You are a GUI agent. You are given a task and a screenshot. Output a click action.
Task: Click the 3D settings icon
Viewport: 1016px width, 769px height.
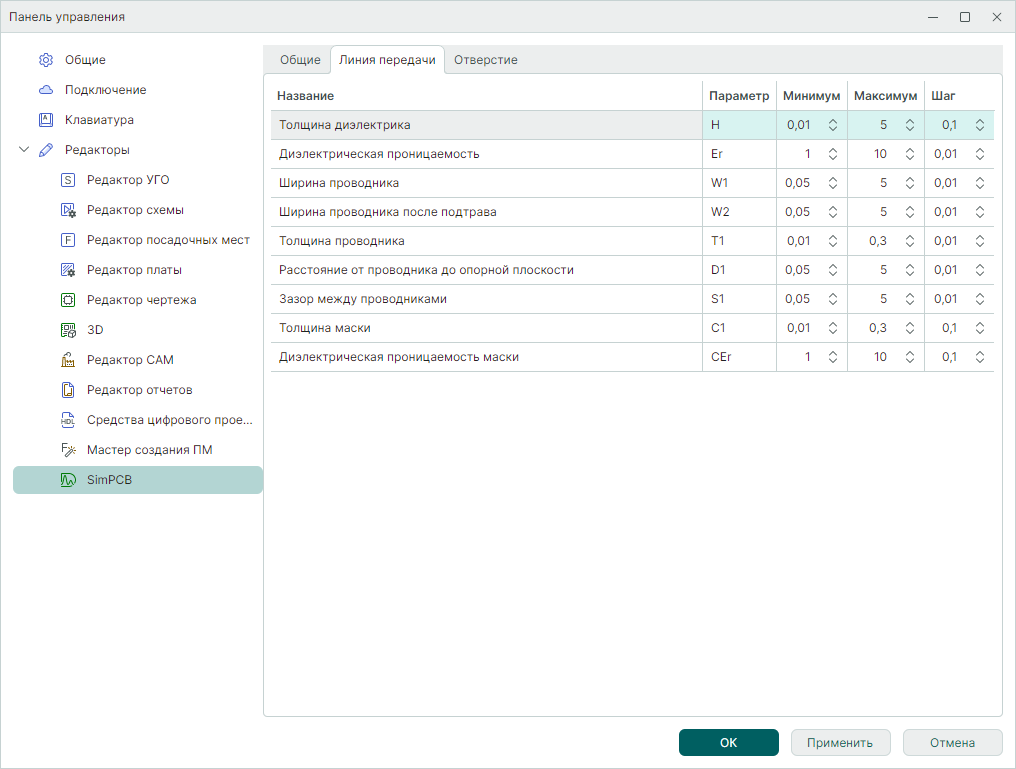click(x=68, y=330)
